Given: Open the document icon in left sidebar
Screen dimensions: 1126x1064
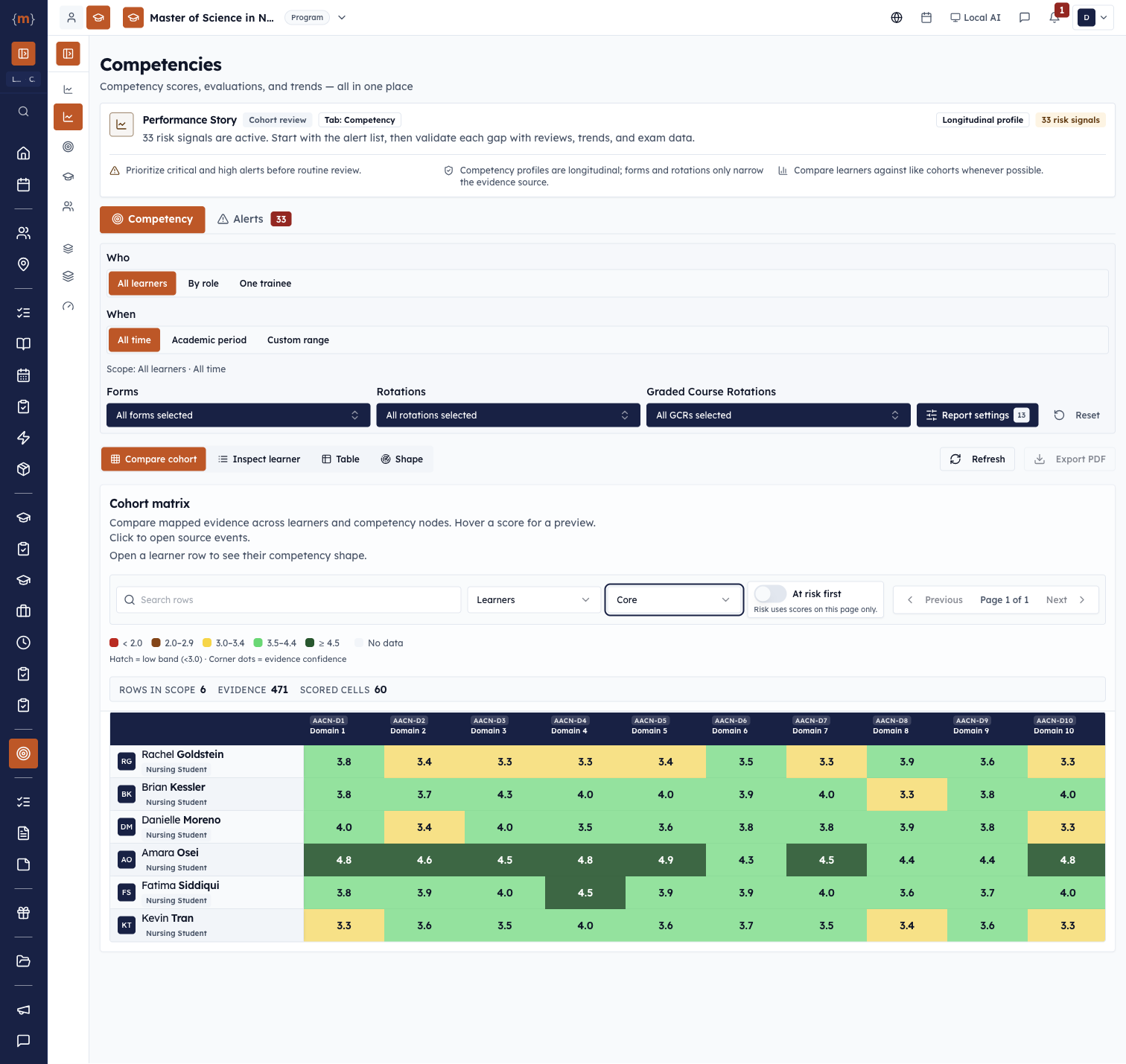Looking at the screenshot, I should [x=24, y=833].
